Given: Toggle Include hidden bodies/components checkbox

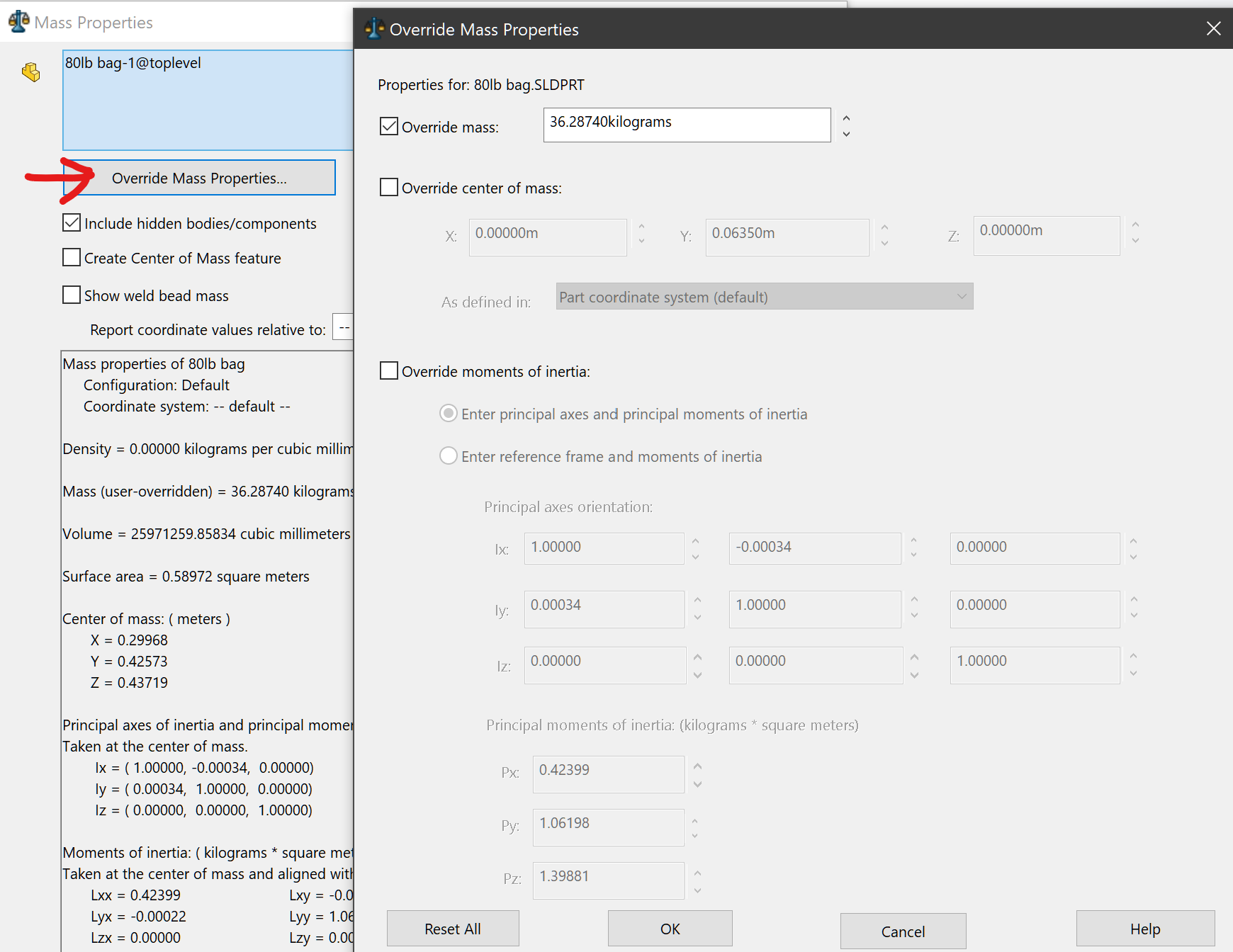Looking at the screenshot, I should (72, 223).
